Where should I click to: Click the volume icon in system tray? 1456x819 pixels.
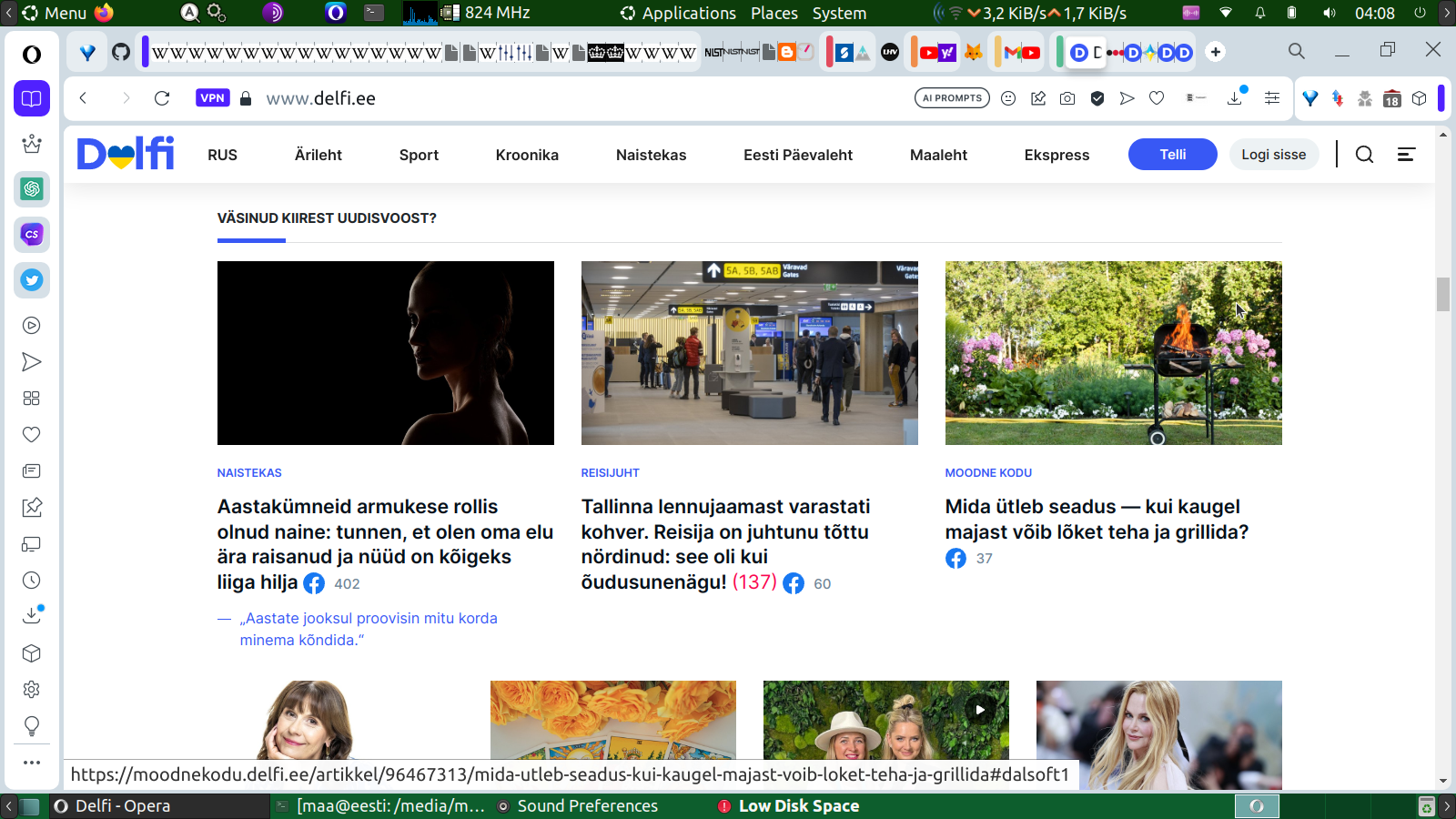[x=1330, y=13]
